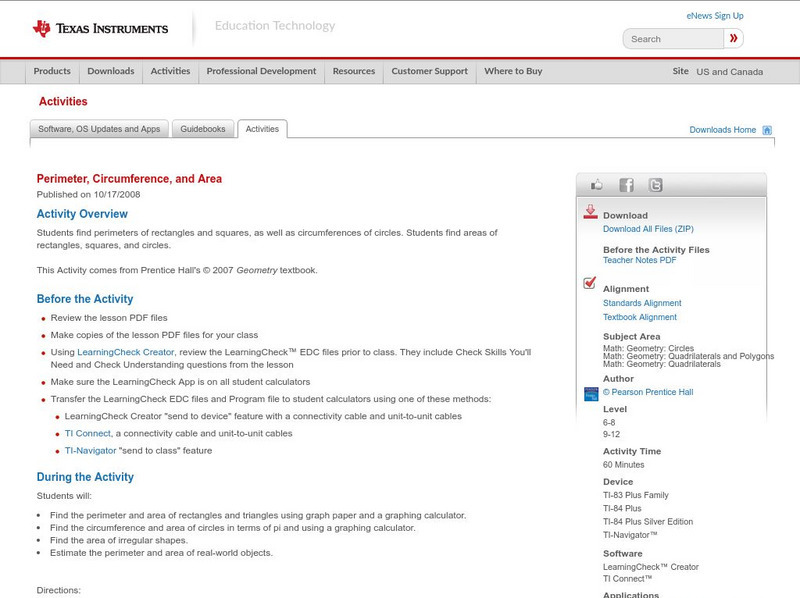800x598 pixels.
Task: Submit search with the red arrow button
Action: coord(733,38)
